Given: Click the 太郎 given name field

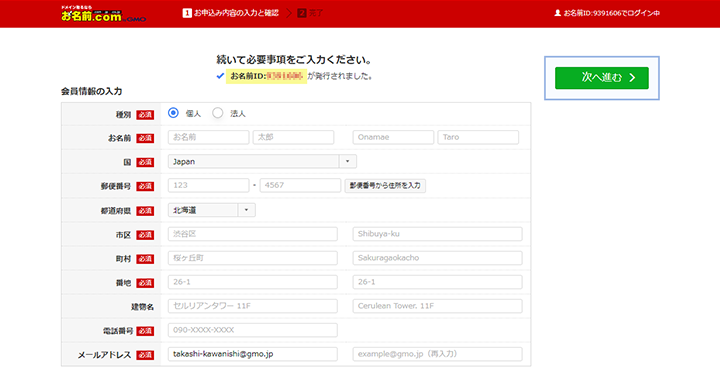Looking at the screenshot, I should (293, 137).
